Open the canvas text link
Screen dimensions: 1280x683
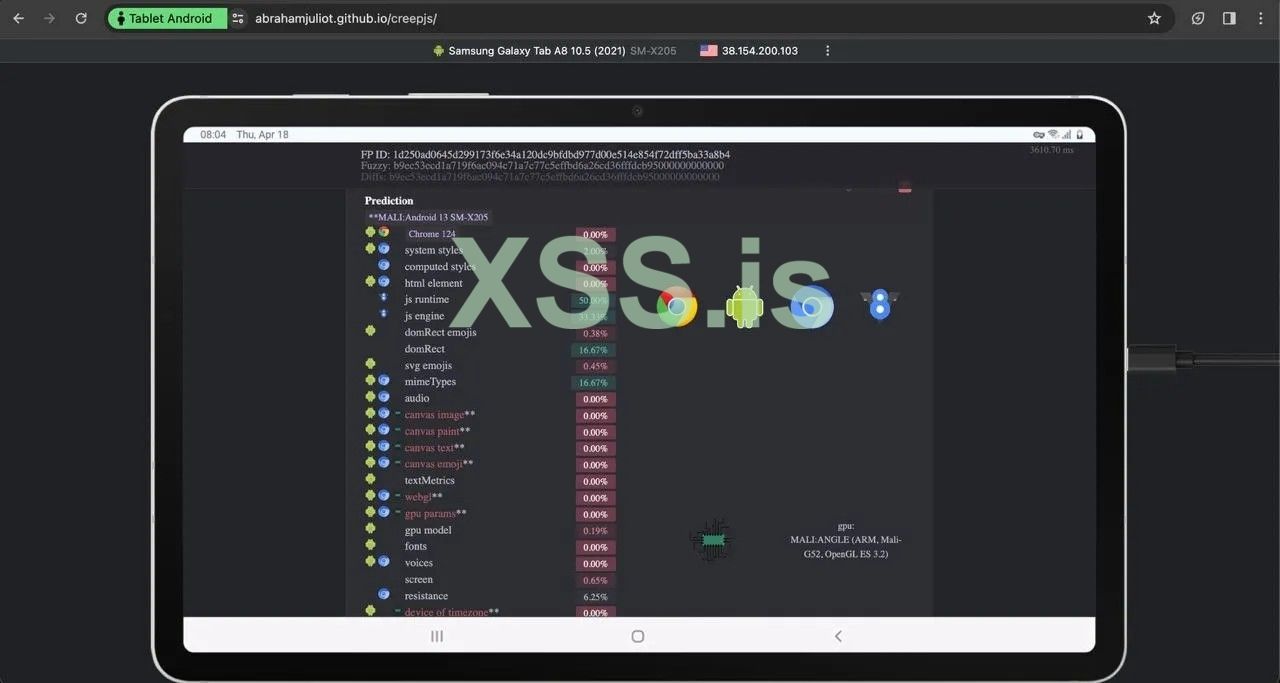[x=429, y=448]
